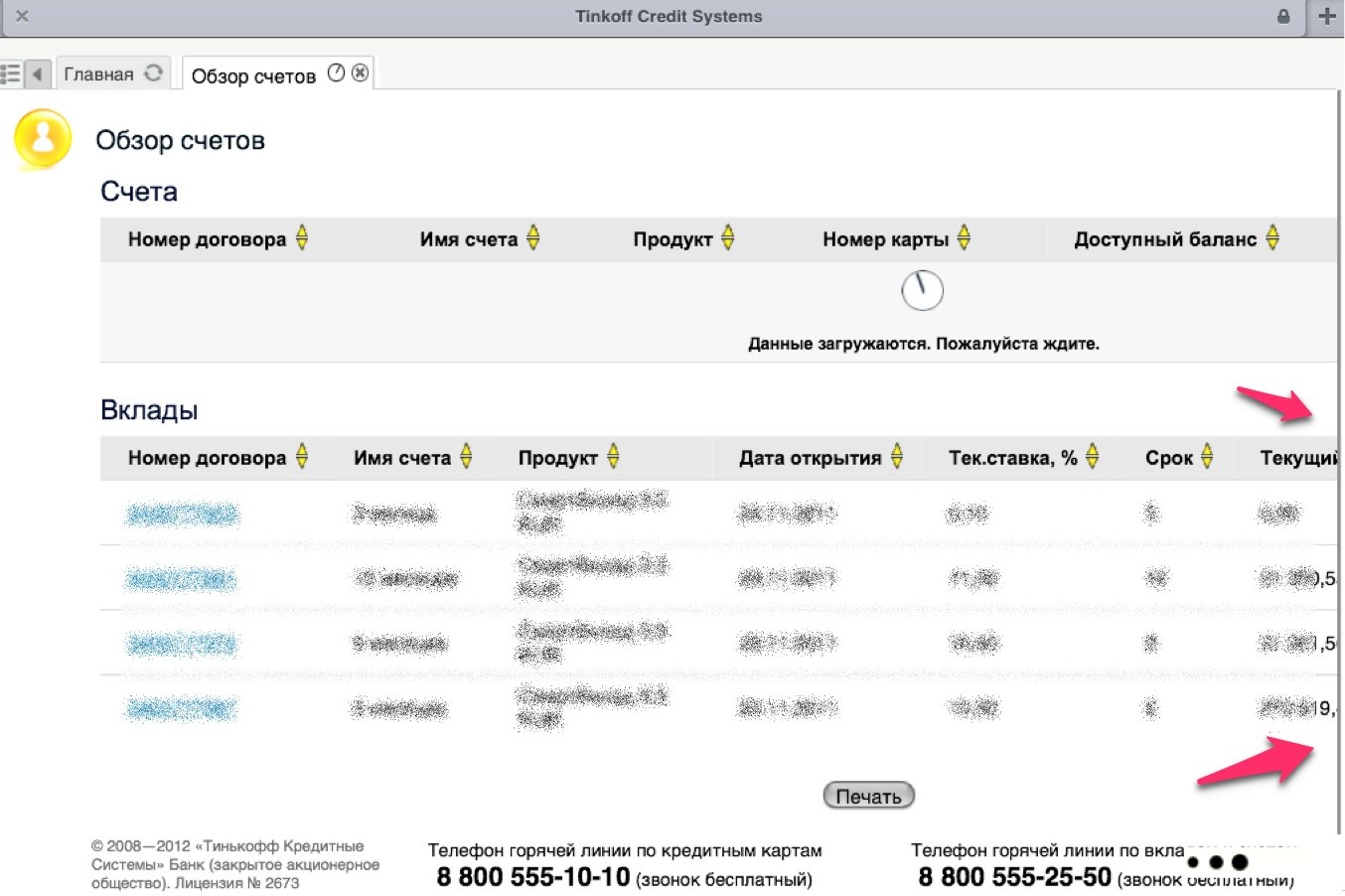Open the tab list icon beside the tabs
1345x896 pixels.
point(11,74)
